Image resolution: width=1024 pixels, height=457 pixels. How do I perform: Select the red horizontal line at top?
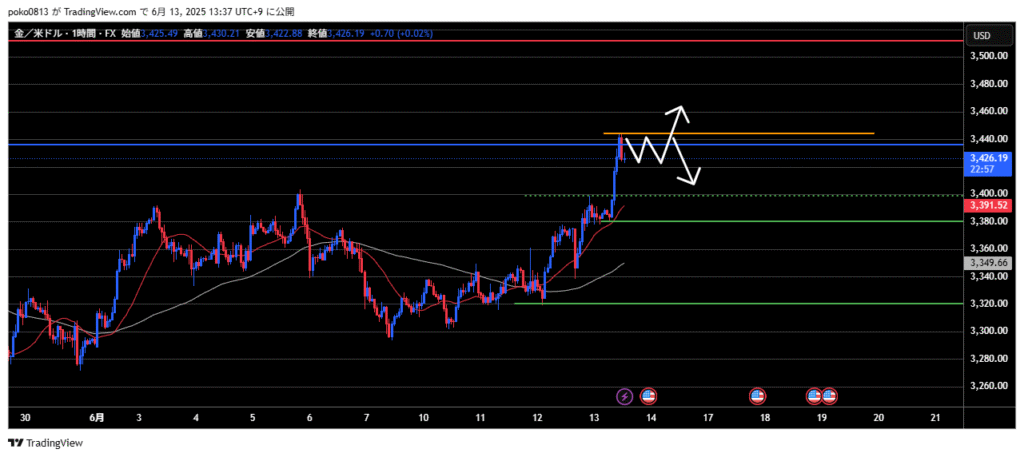pos(400,41)
